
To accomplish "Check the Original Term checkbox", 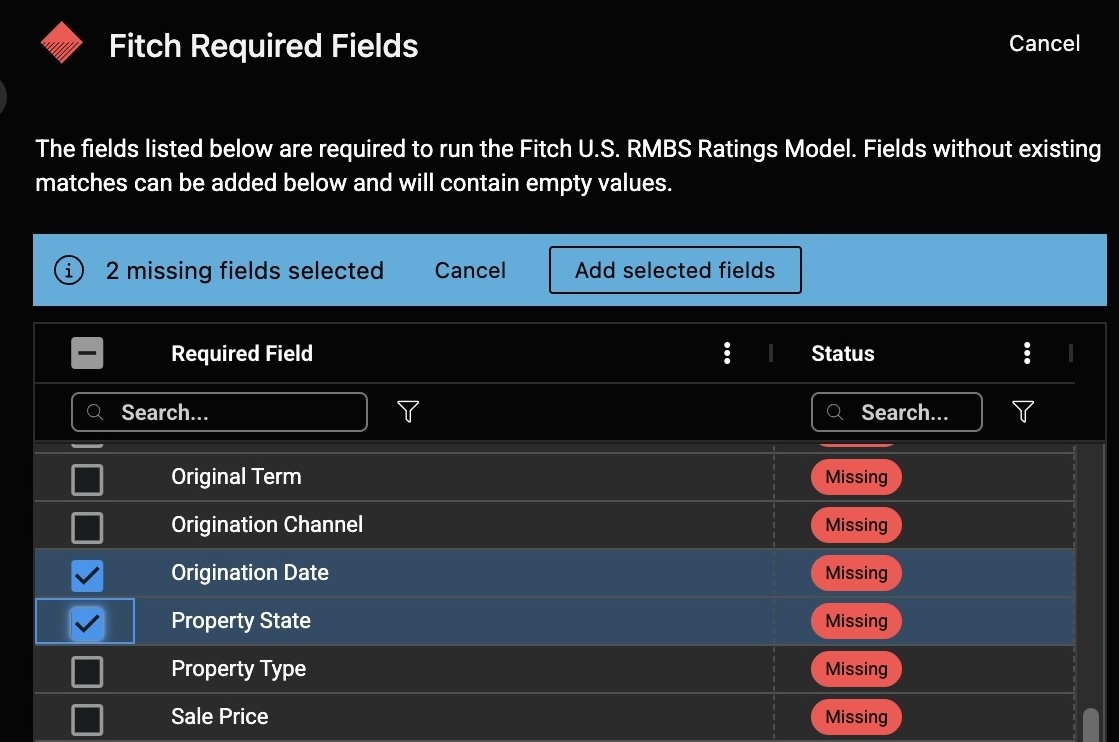I will [x=87, y=478].
